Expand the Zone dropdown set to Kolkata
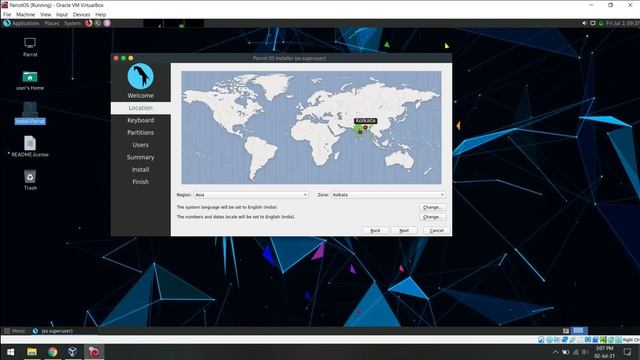The width and height of the screenshot is (640, 360). click(x=388, y=195)
